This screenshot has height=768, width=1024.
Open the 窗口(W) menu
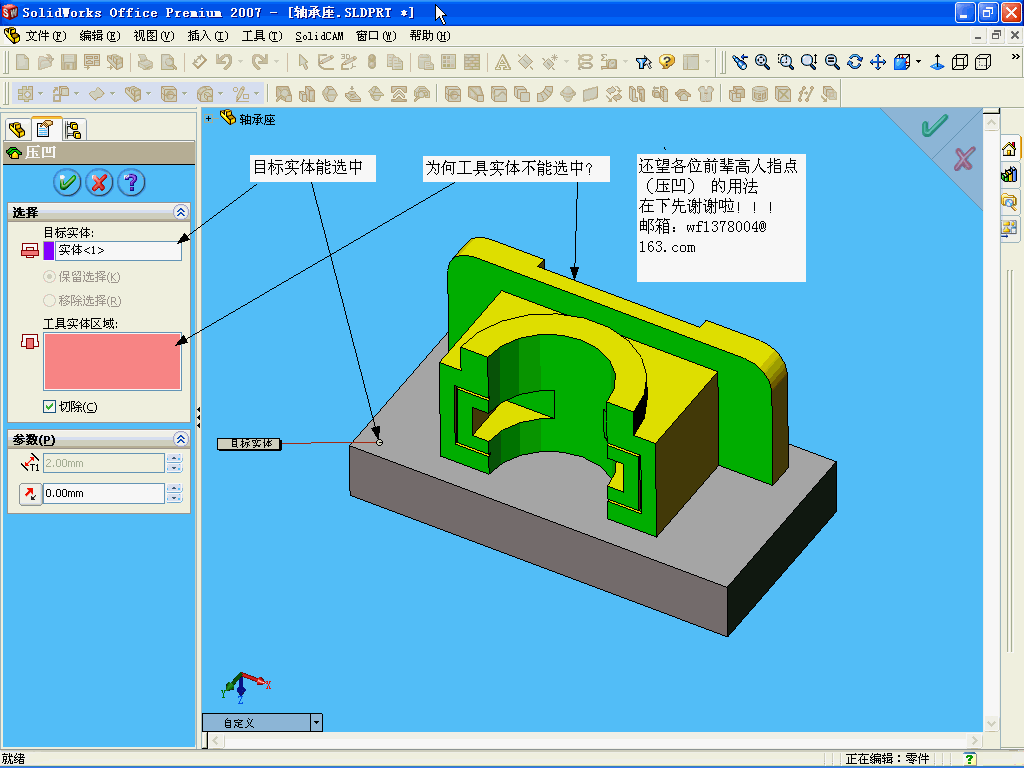pyautogui.click(x=376, y=36)
